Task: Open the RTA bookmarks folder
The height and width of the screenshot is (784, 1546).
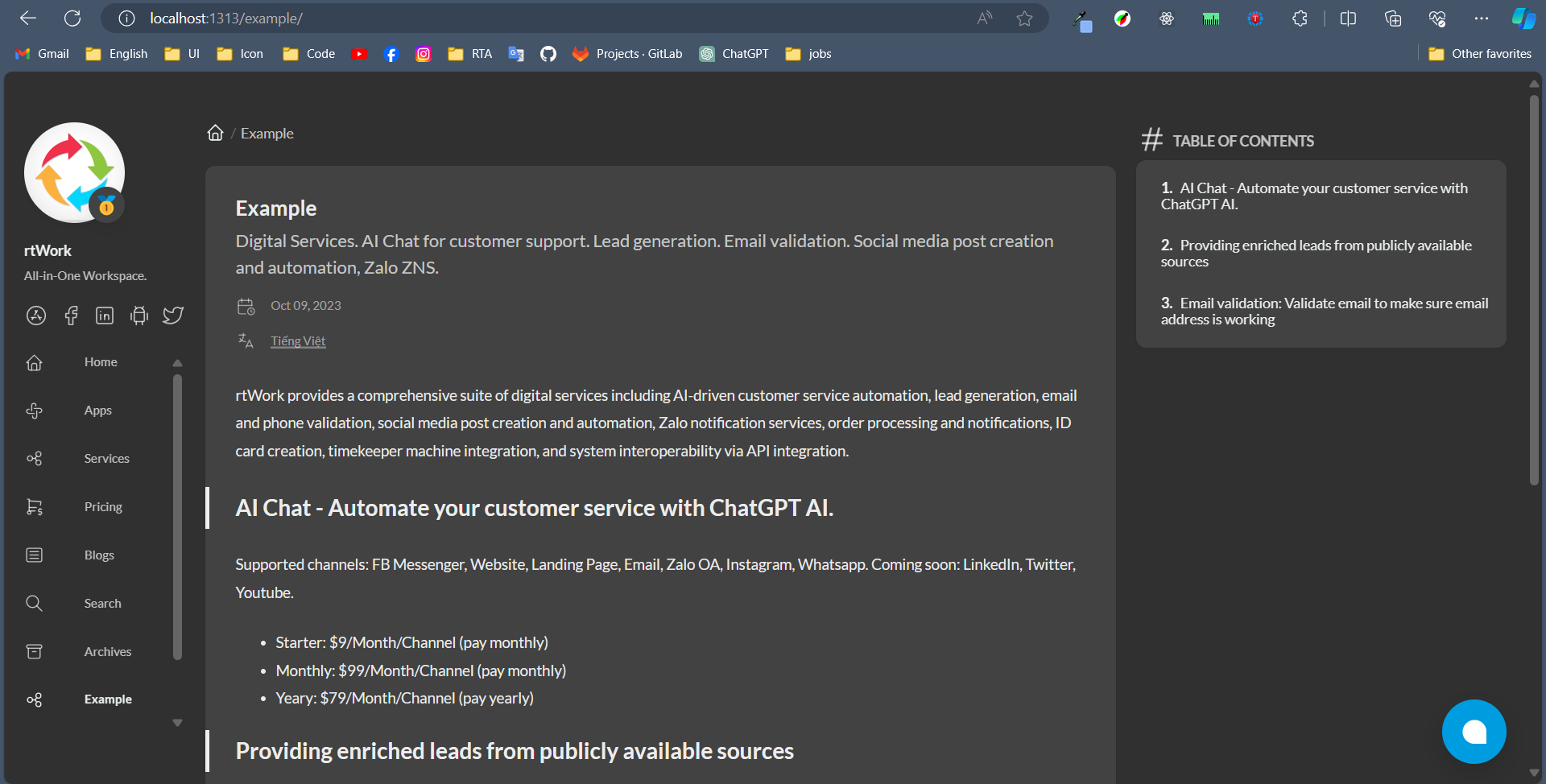Action: [x=469, y=54]
